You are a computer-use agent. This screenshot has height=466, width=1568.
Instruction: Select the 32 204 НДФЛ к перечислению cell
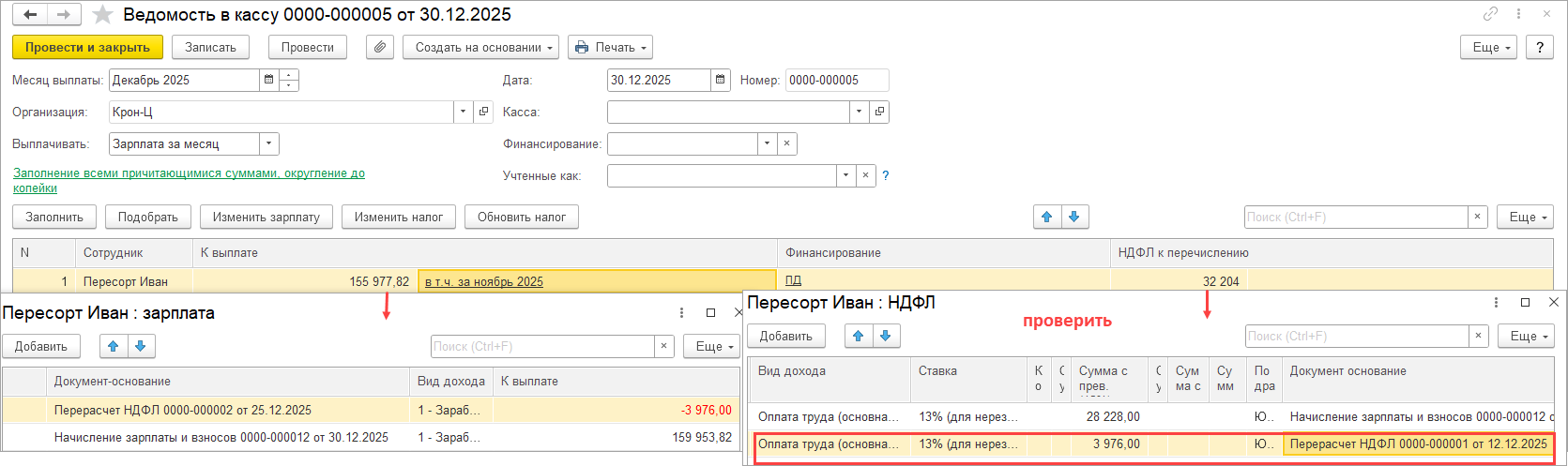coord(1179,281)
